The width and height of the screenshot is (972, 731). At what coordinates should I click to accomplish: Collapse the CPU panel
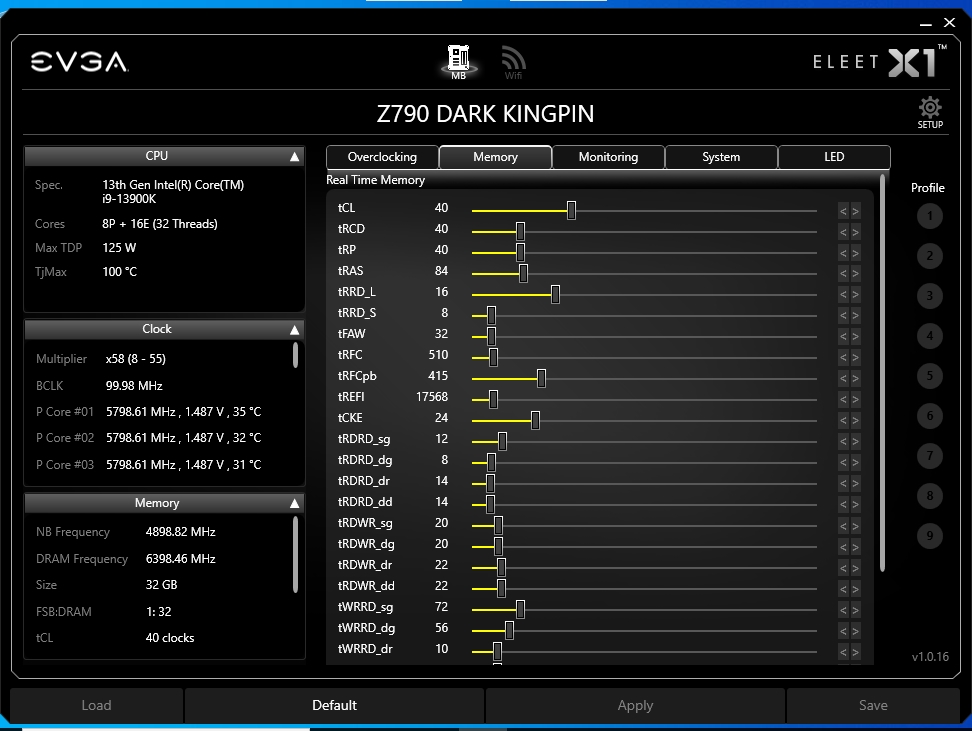(294, 157)
